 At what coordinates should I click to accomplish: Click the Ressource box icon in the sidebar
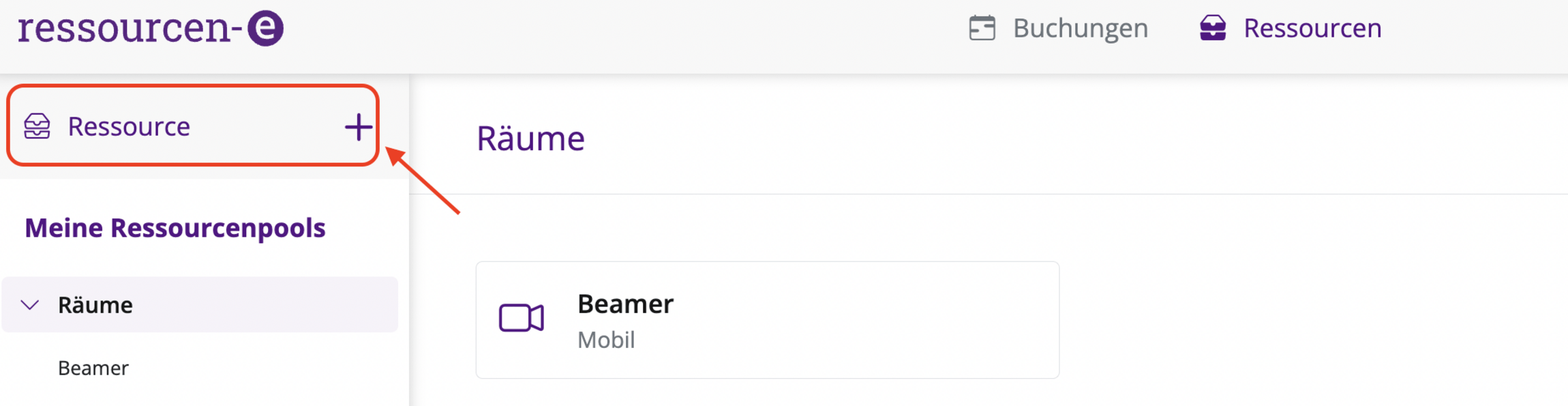click(x=37, y=126)
